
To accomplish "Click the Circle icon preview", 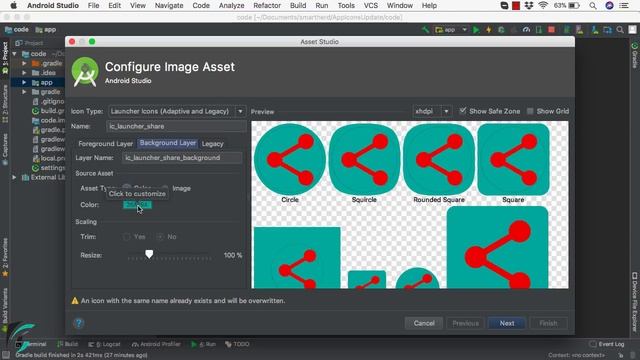I will [x=290, y=159].
